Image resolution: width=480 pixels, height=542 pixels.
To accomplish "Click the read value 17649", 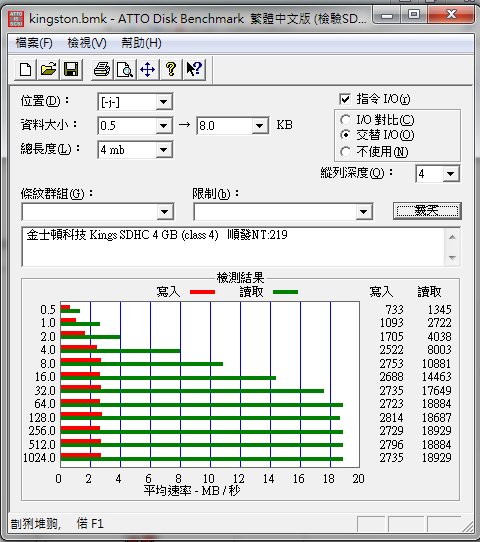I will pyautogui.click(x=436, y=391).
